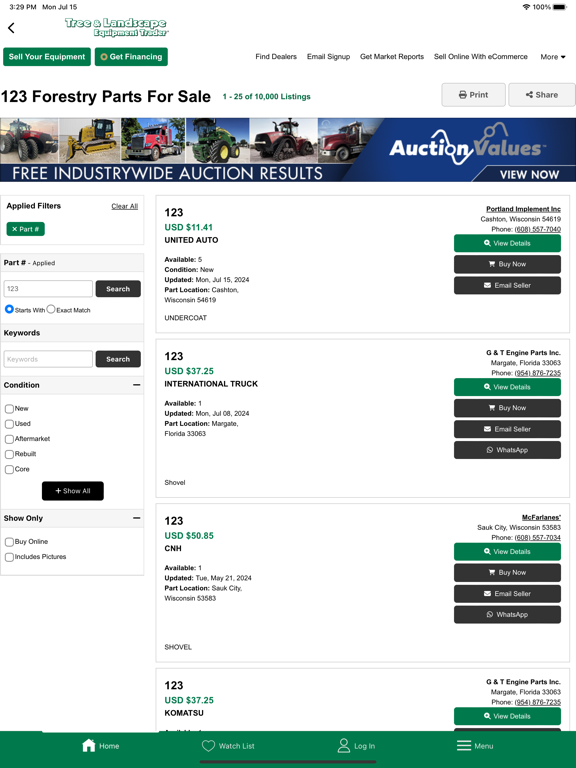
Task: Click USD $50.85 price text
Action: tap(189, 535)
